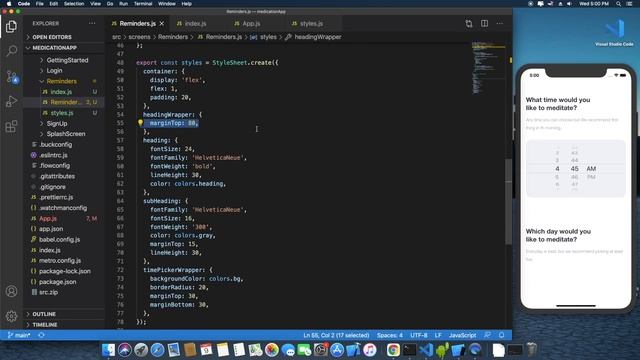Click the Open Changes icon in editor toolbar
The width and height of the screenshot is (640, 360).
tap(469, 24)
